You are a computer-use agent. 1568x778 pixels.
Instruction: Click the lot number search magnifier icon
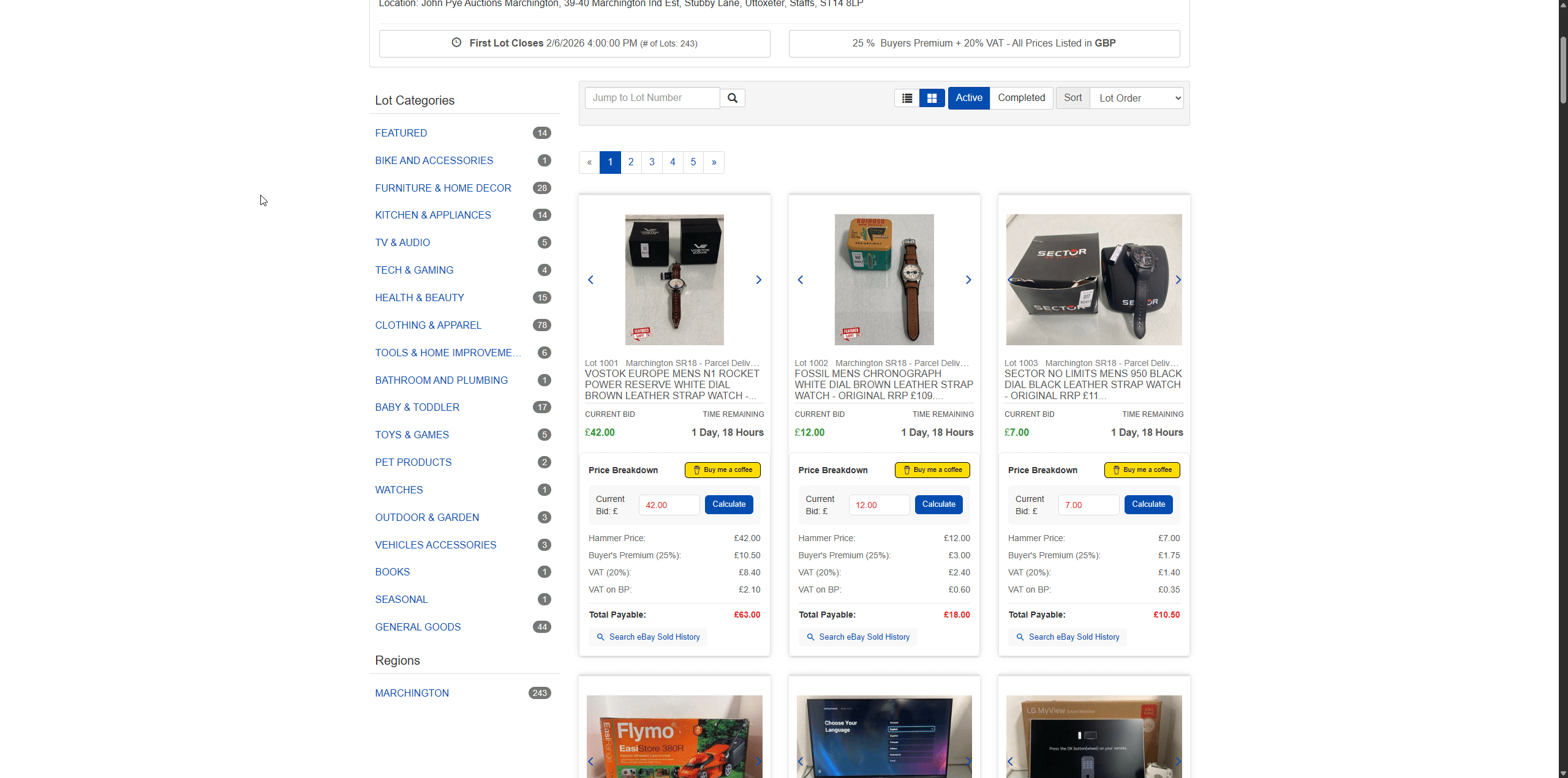pyautogui.click(x=733, y=97)
